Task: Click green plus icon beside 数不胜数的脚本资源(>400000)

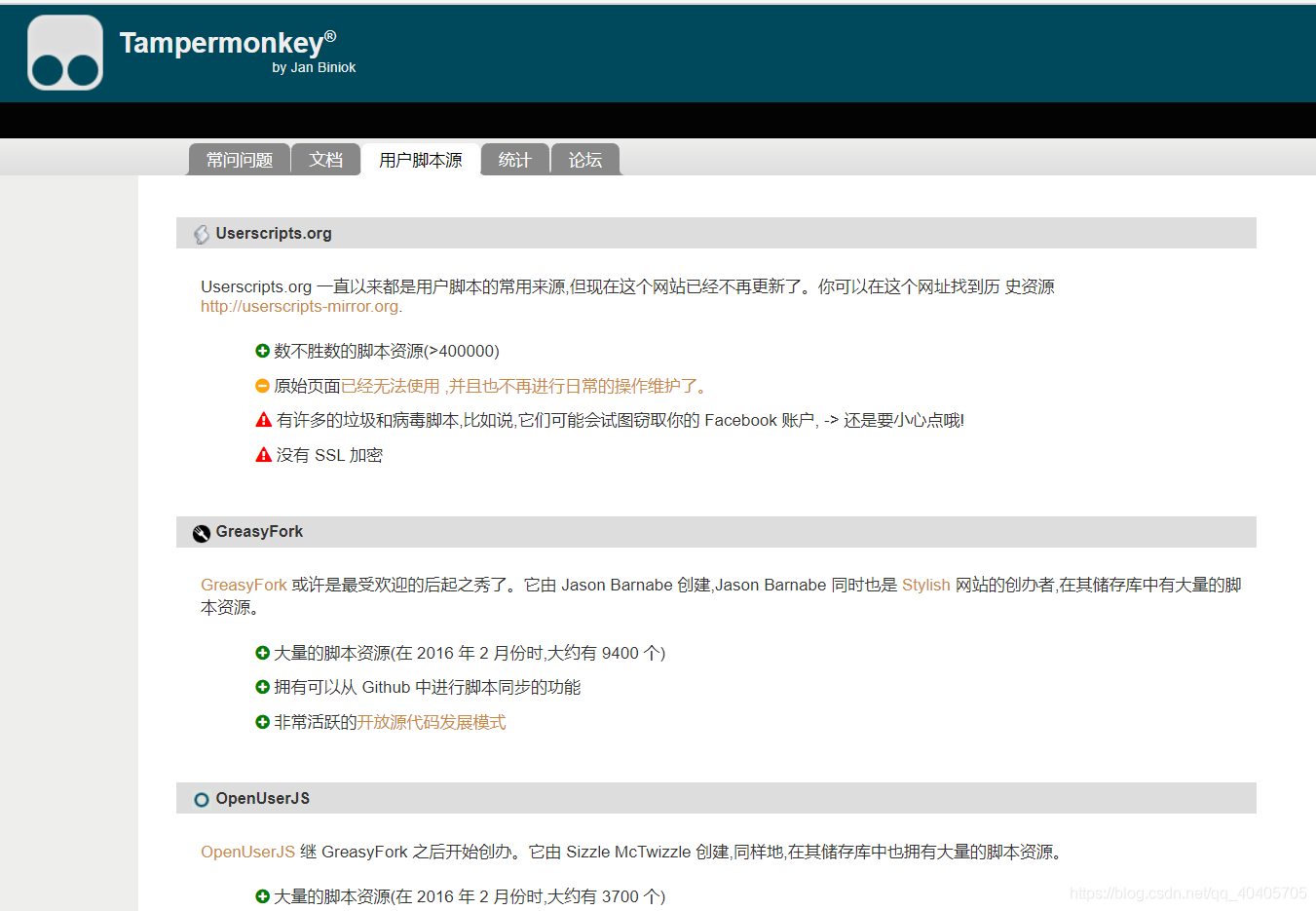Action: point(262,351)
